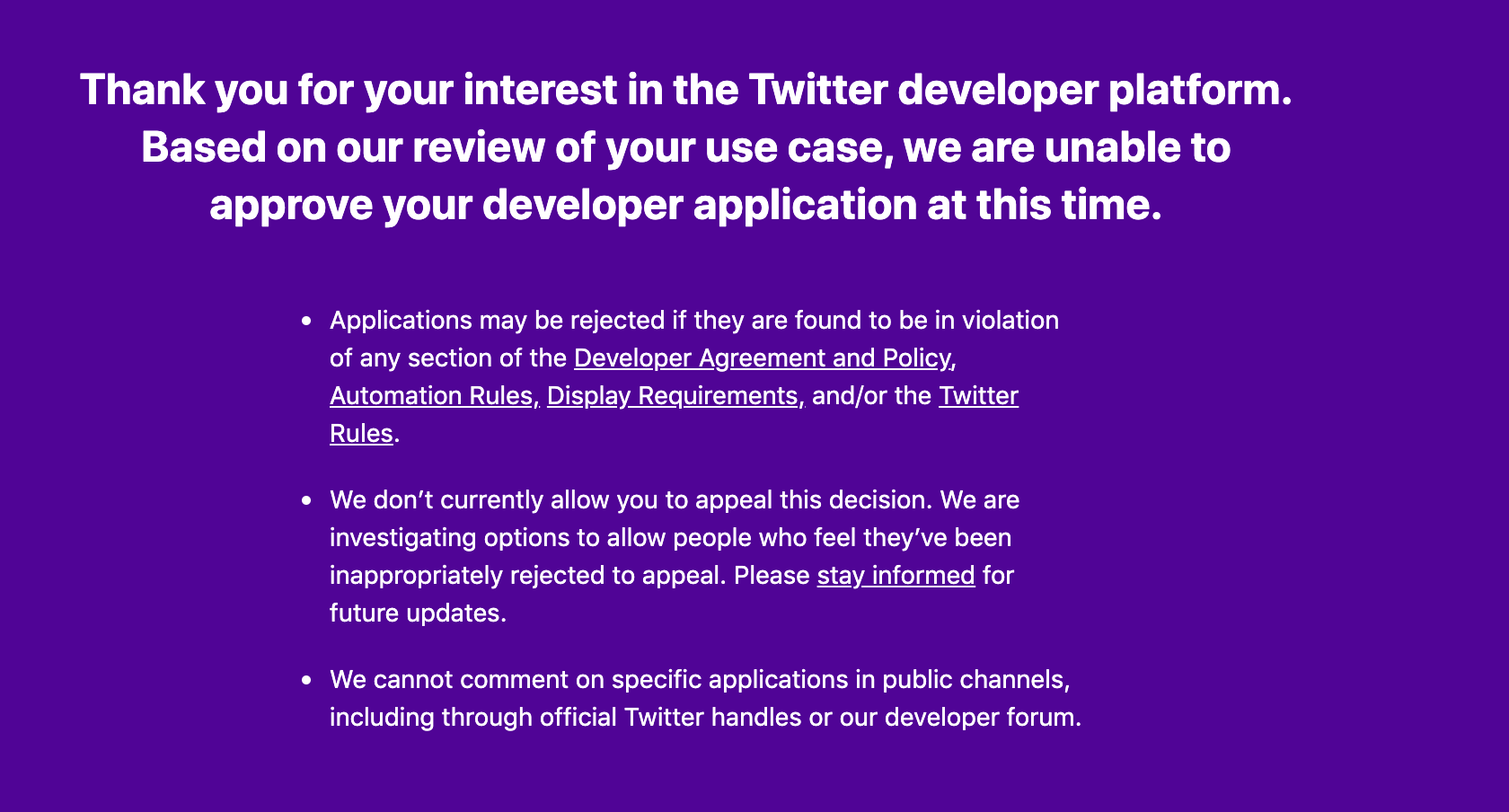This screenshot has height=812, width=1509.
Task: Click bullet dot before "We cannot comment"
Action: click(307, 680)
